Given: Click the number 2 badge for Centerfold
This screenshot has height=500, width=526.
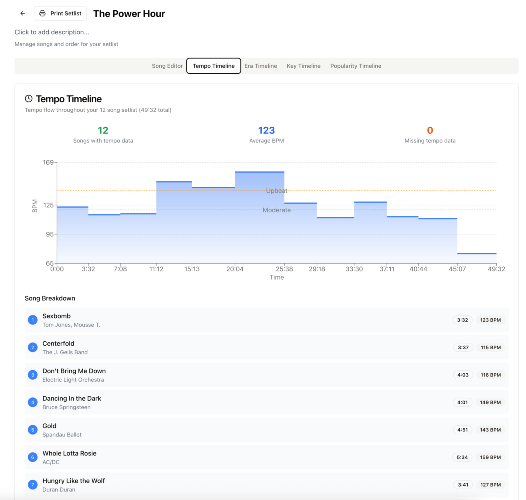Looking at the screenshot, I should (33, 347).
